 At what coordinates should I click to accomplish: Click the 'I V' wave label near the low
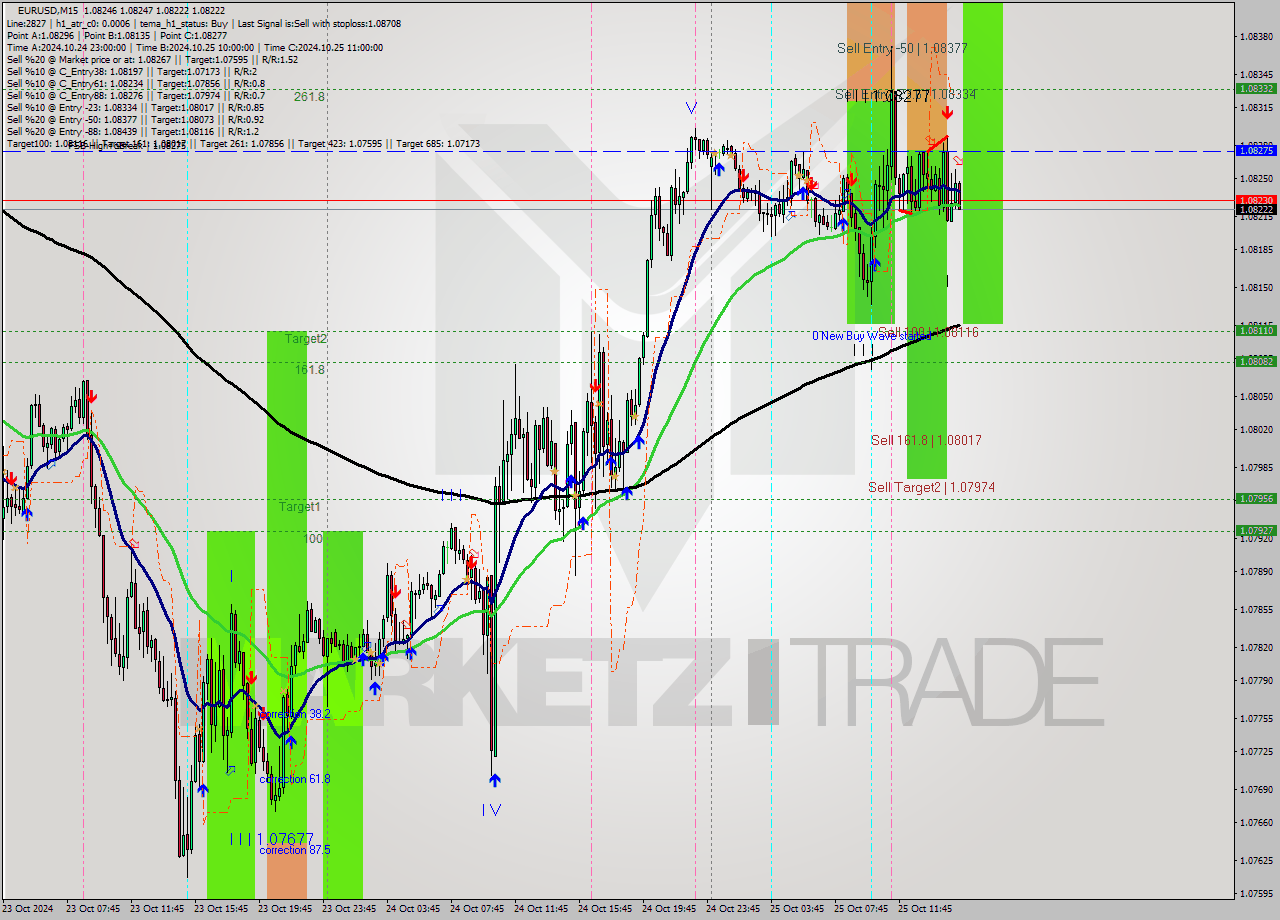click(x=490, y=810)
